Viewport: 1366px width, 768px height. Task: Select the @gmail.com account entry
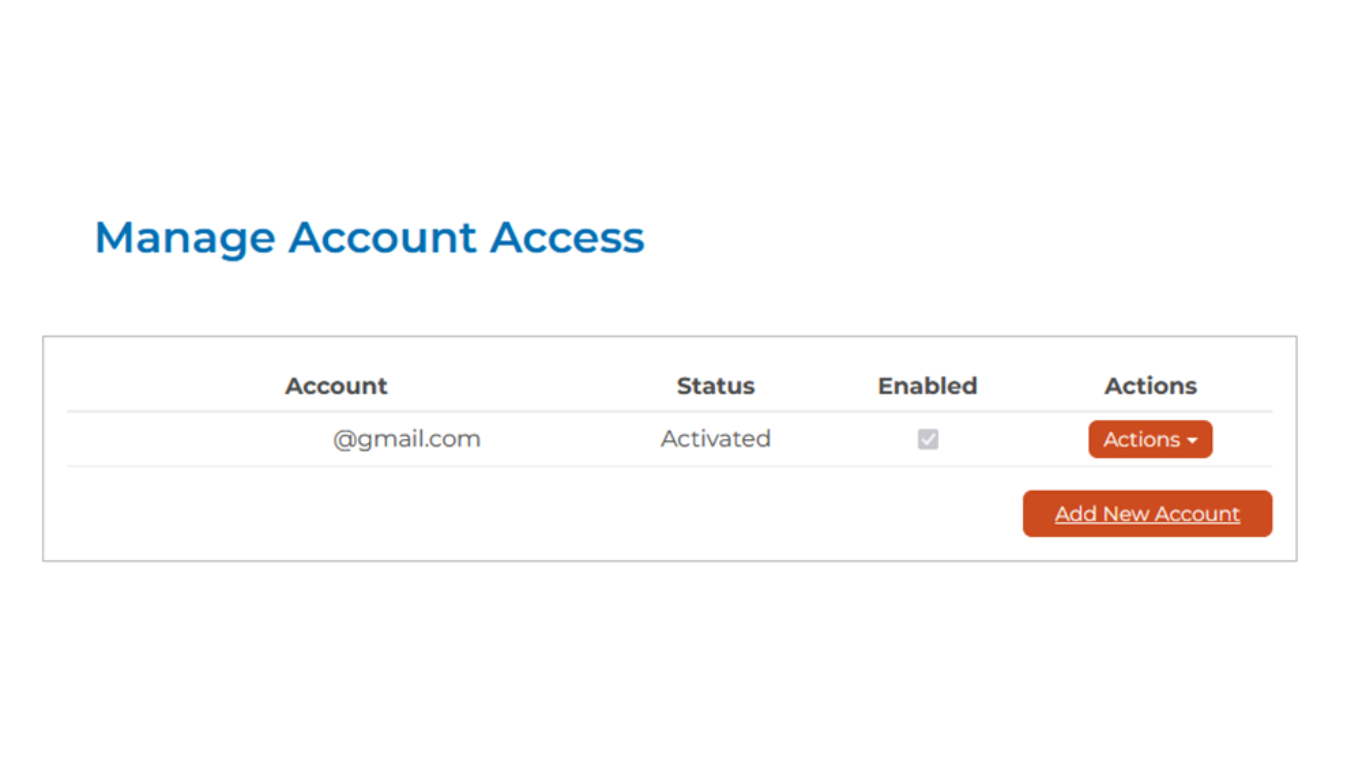click(x=407, y=439)
